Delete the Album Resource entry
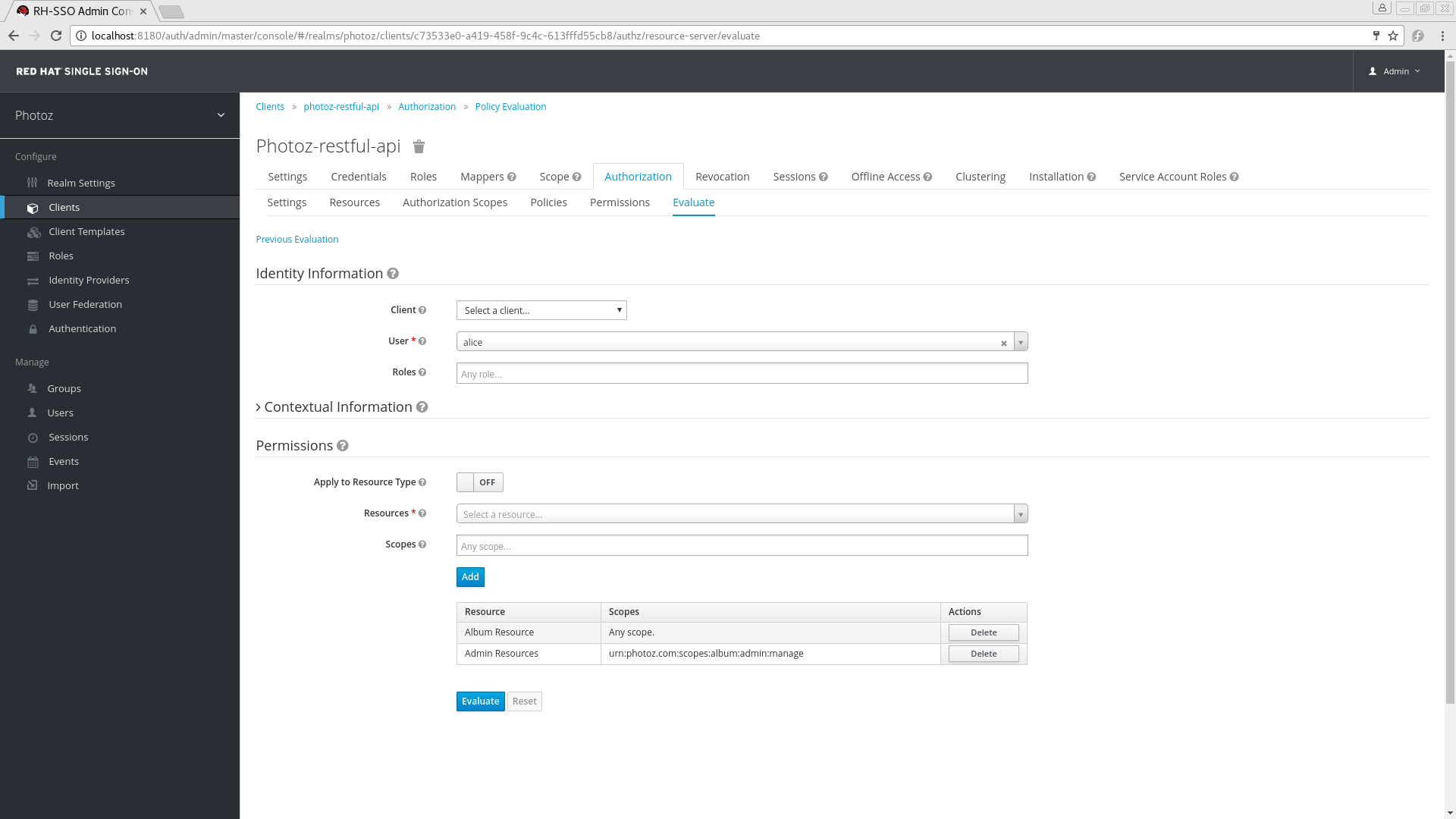 click(x=984, y=632)
